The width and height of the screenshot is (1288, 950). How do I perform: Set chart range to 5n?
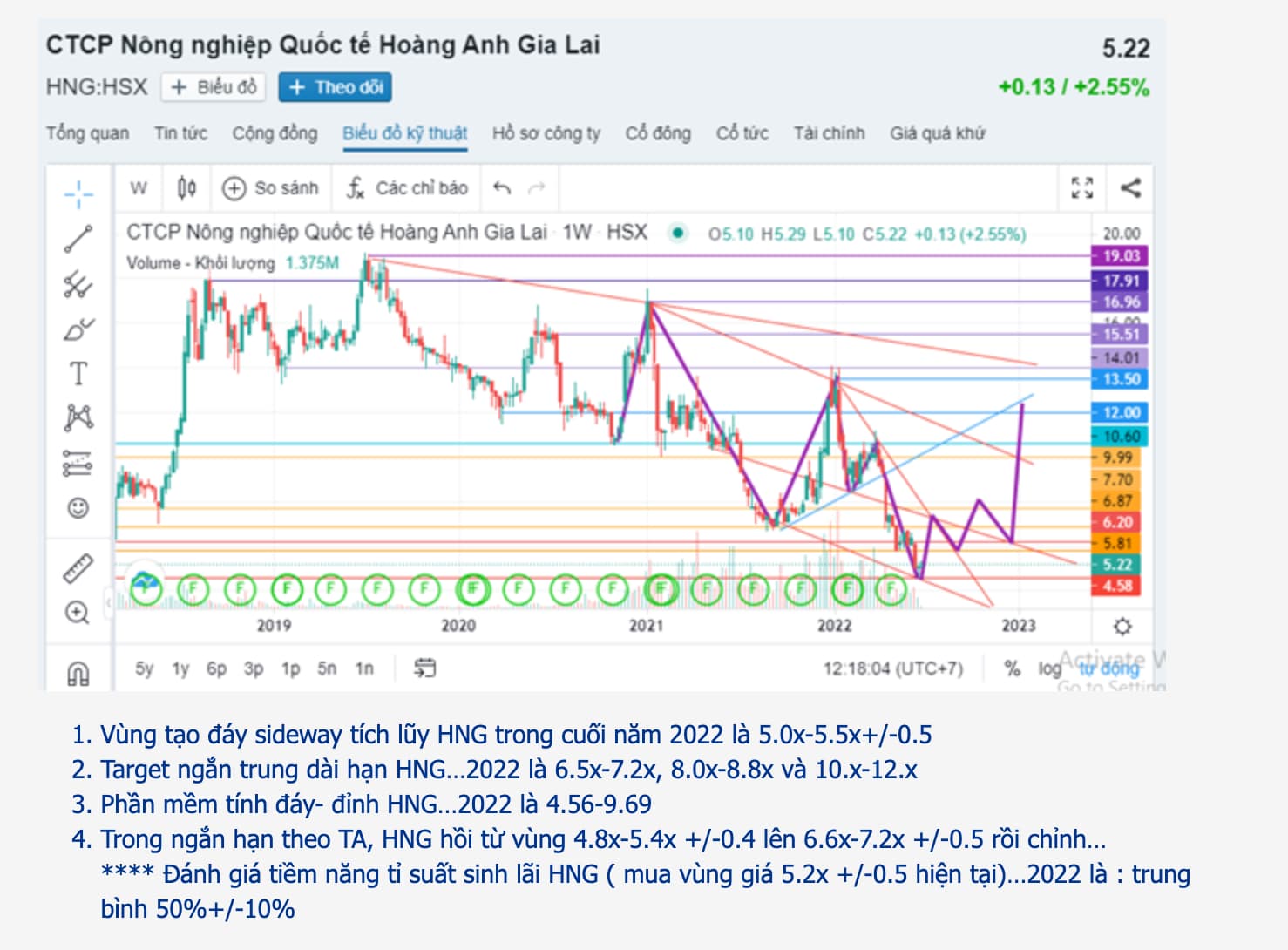click(327, 668)
